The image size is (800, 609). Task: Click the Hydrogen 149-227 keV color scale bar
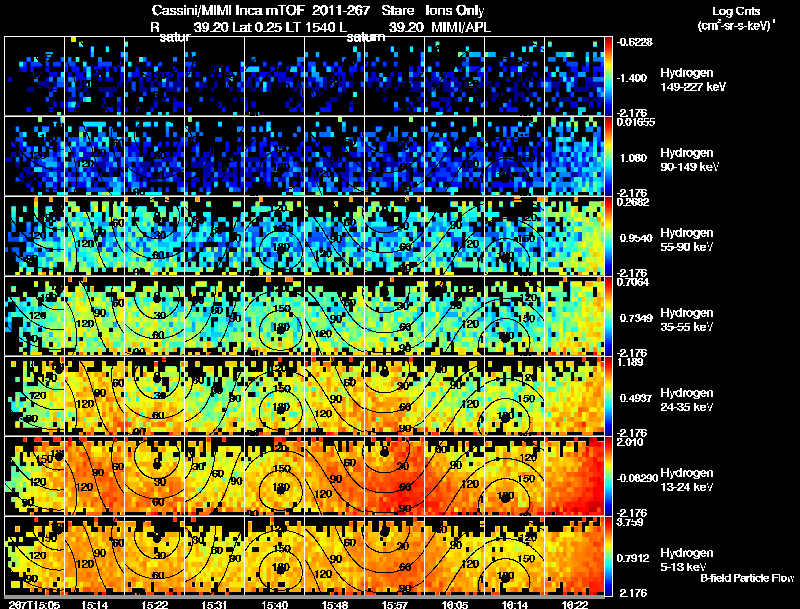[608, 76]
